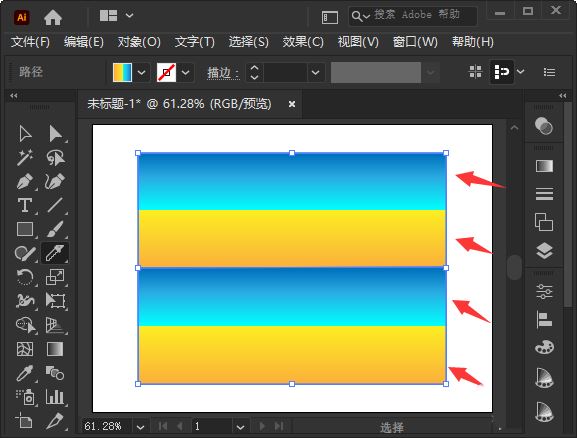Open the 视图(V) menu
This screenshot has height=438, width=577.
point(358,42)
